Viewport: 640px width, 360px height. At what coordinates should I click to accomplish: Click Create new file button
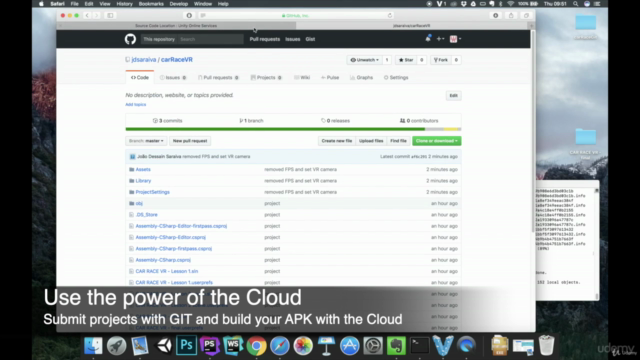pos(337,141)
